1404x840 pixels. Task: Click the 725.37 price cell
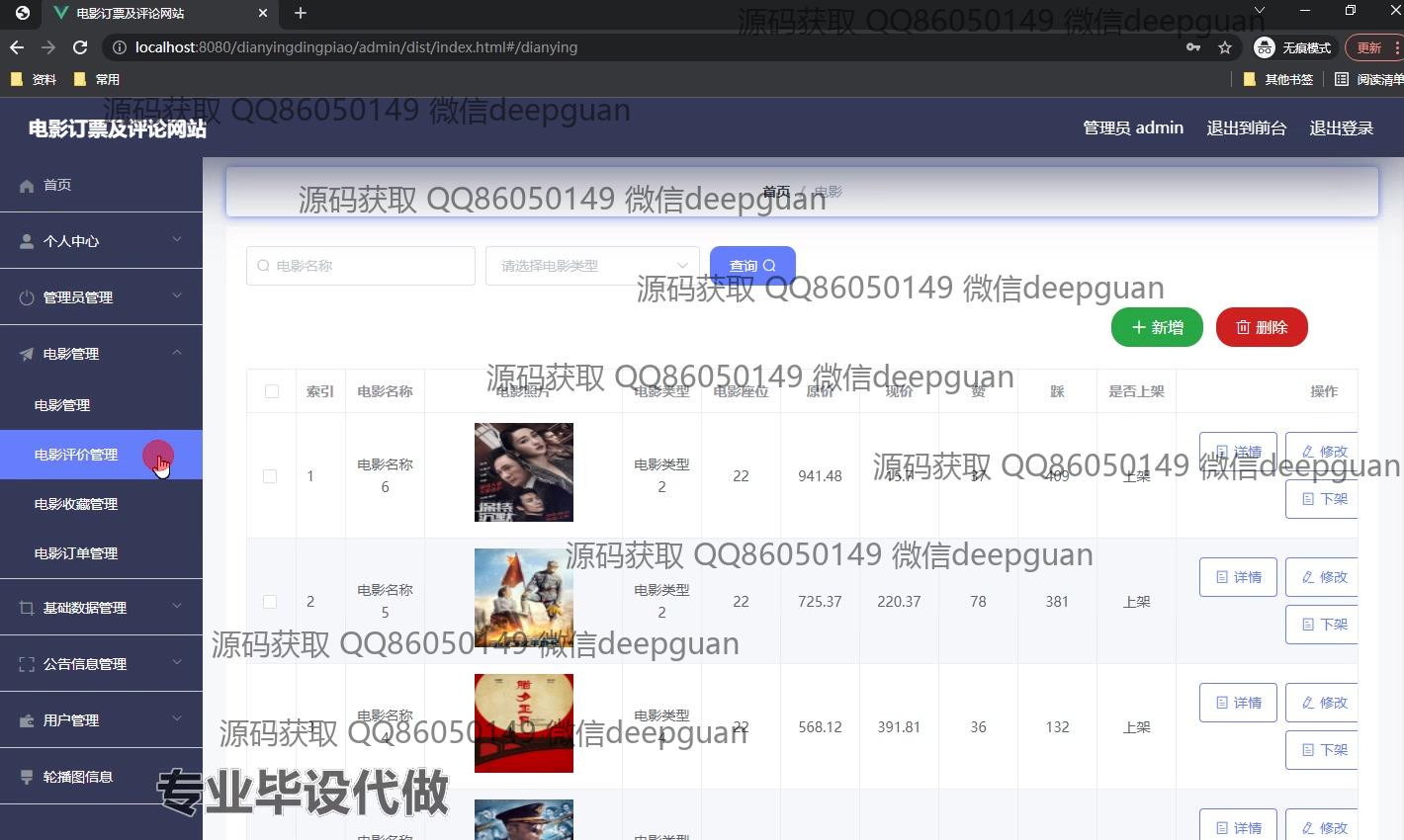820,602
